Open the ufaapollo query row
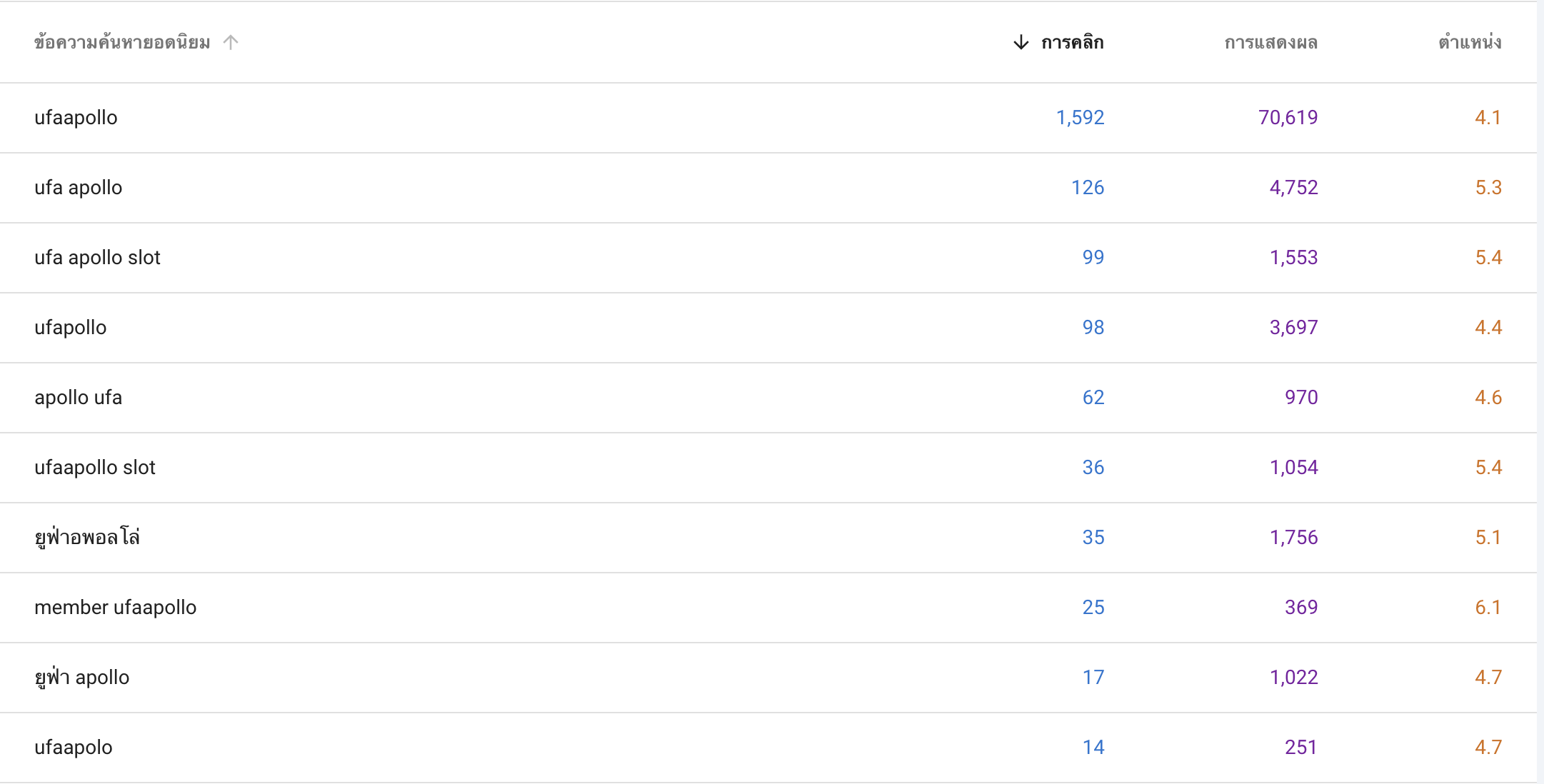This screenshot has width=1544, height=784. [x=768, y=118]
